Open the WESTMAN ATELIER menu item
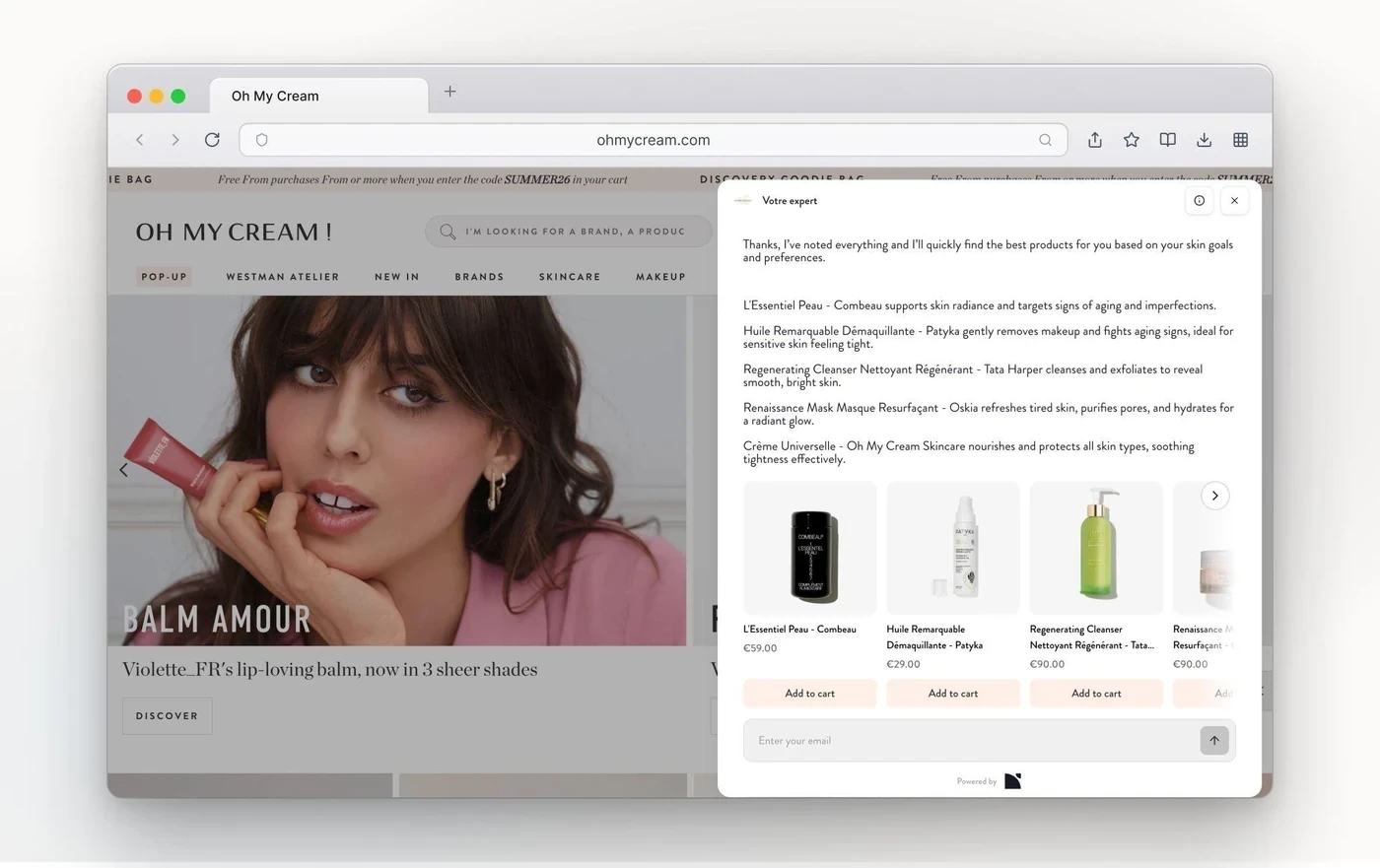Viewport: 1380px width, 868px height. click(283, 277)
